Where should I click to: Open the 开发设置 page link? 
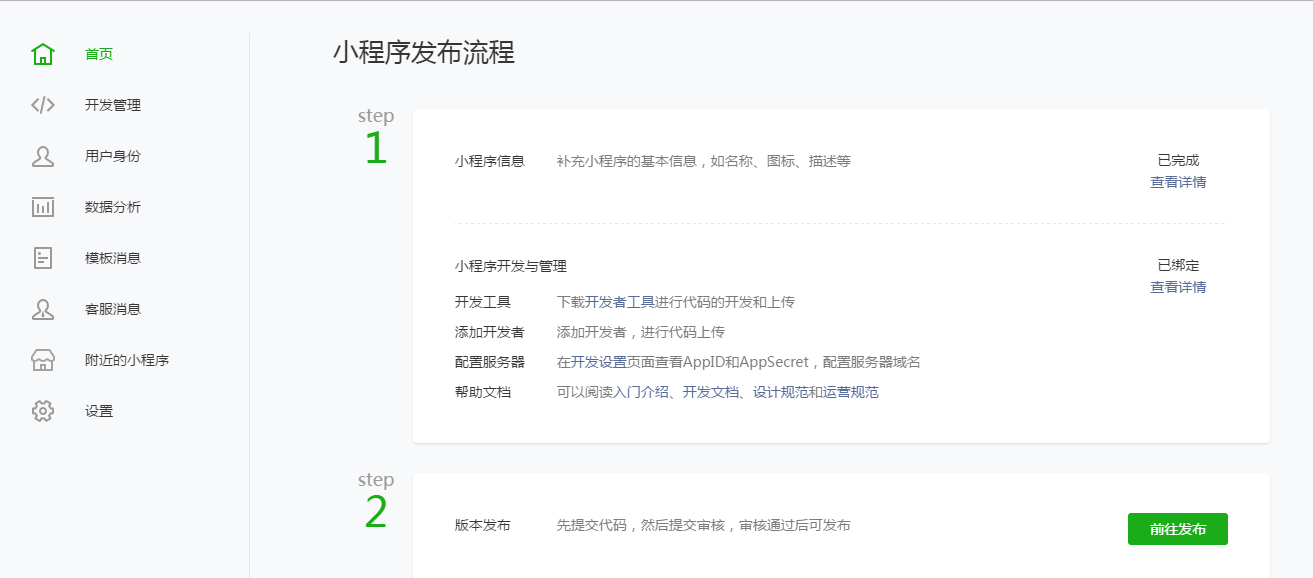(x=597, y=361)
